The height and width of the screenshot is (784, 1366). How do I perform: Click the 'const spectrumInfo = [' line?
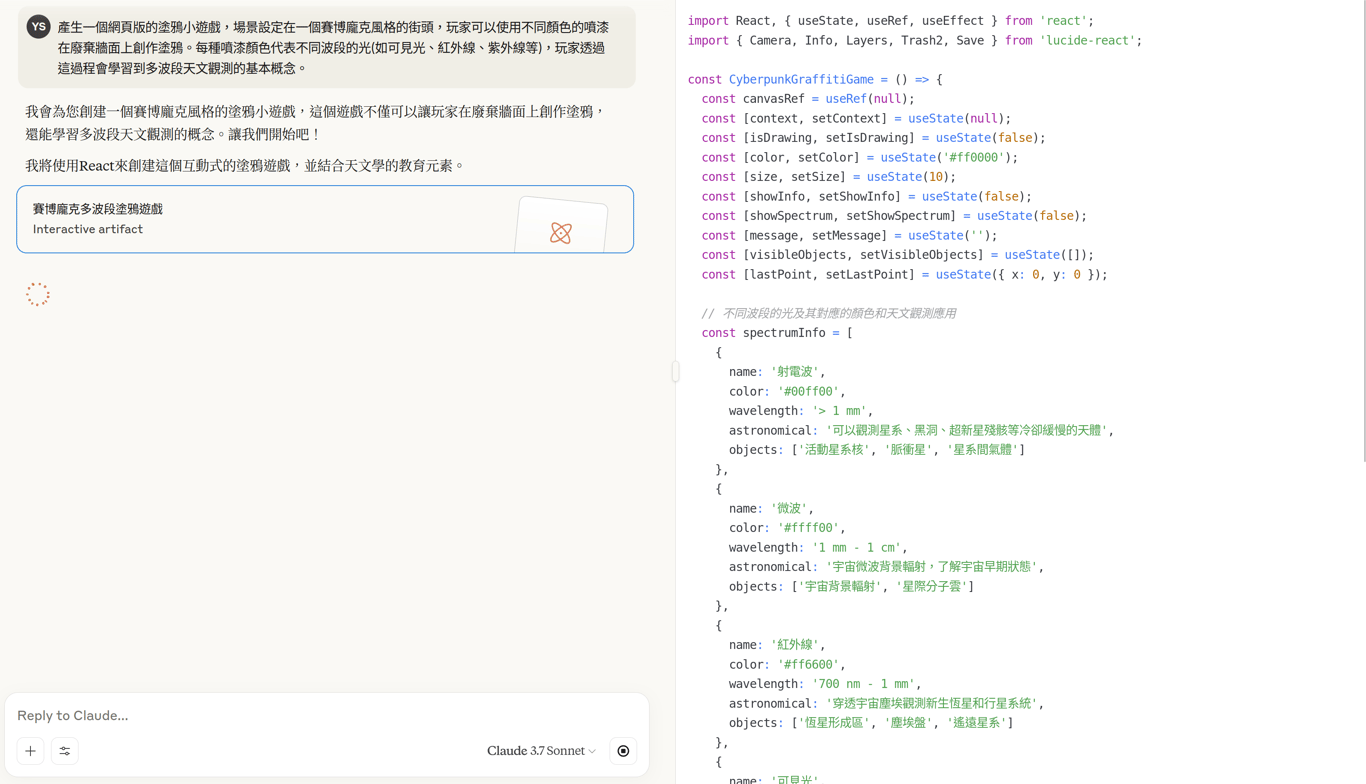(x=777, y=333)
